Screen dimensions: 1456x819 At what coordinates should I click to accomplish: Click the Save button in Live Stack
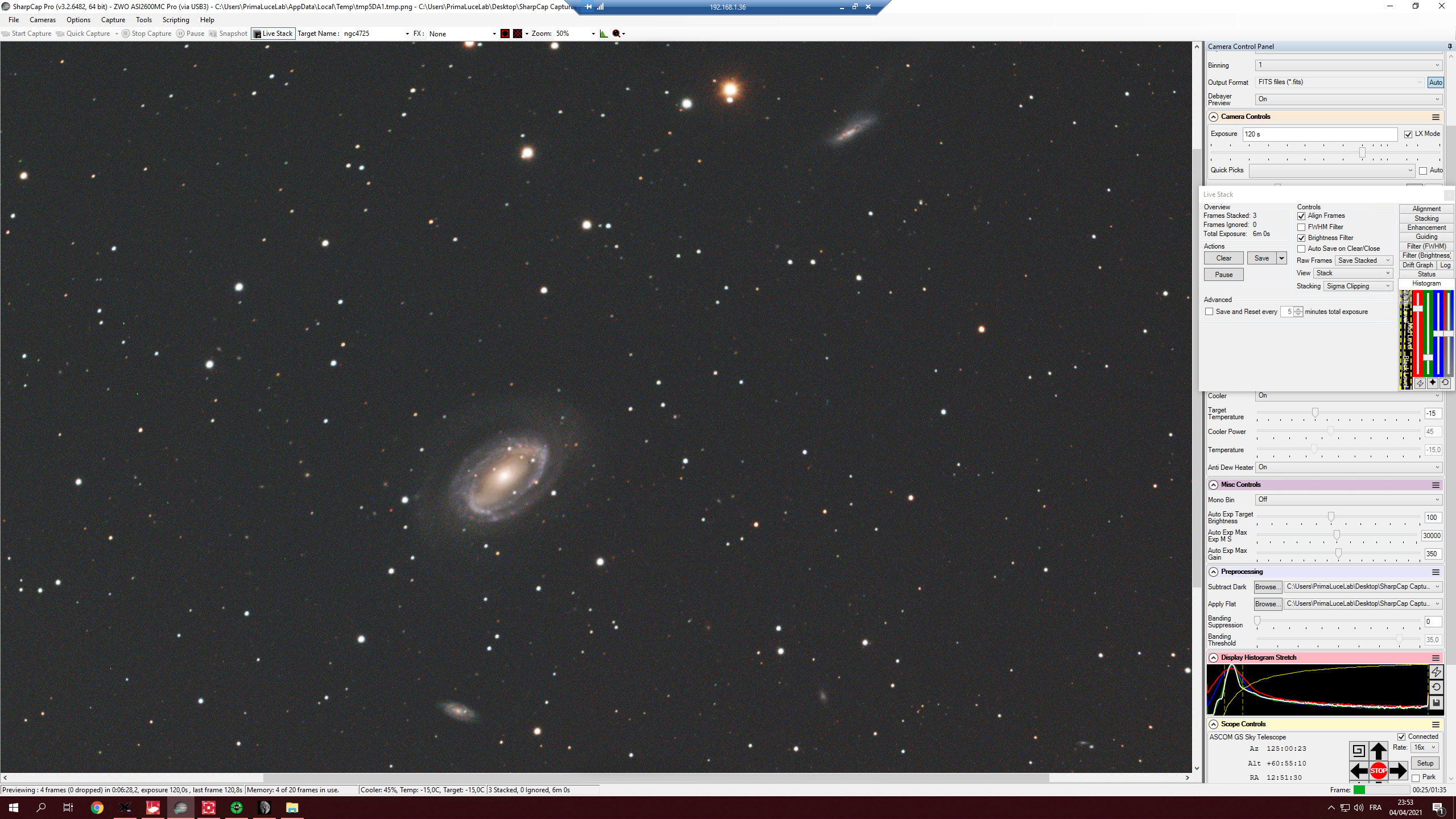tap(1261, 258)
